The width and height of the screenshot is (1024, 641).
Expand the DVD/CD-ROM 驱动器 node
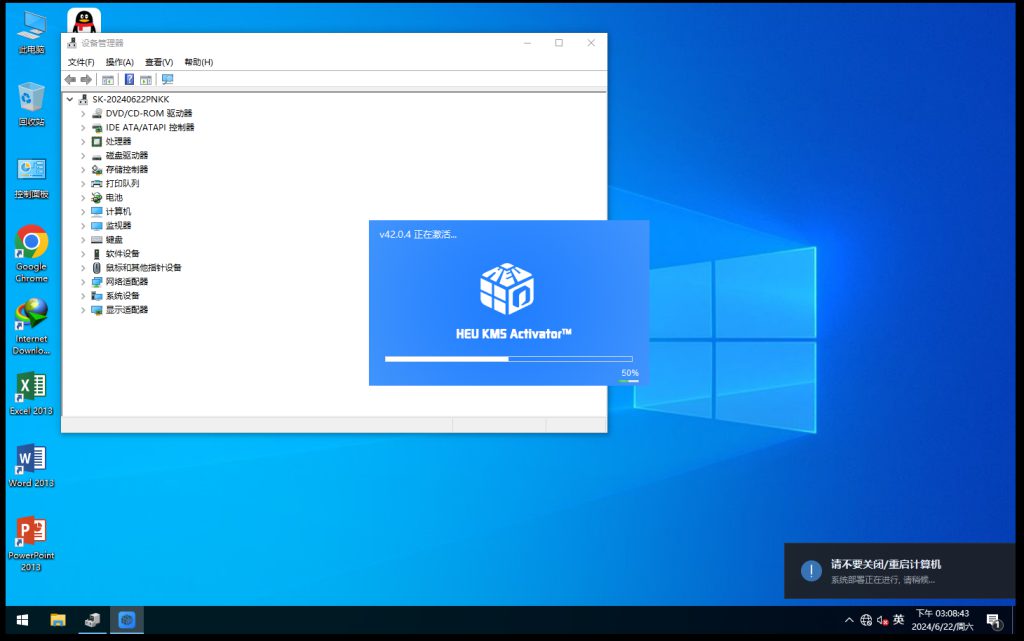83,114
